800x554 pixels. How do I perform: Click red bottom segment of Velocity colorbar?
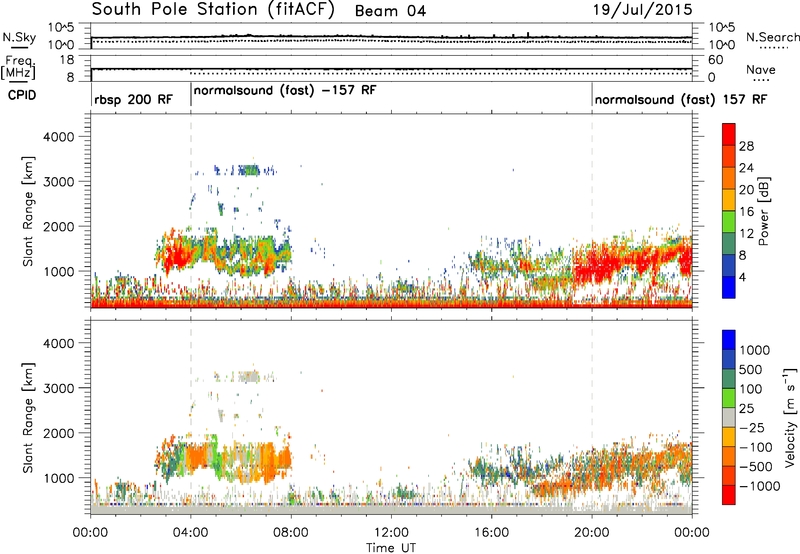coord(729,495)
